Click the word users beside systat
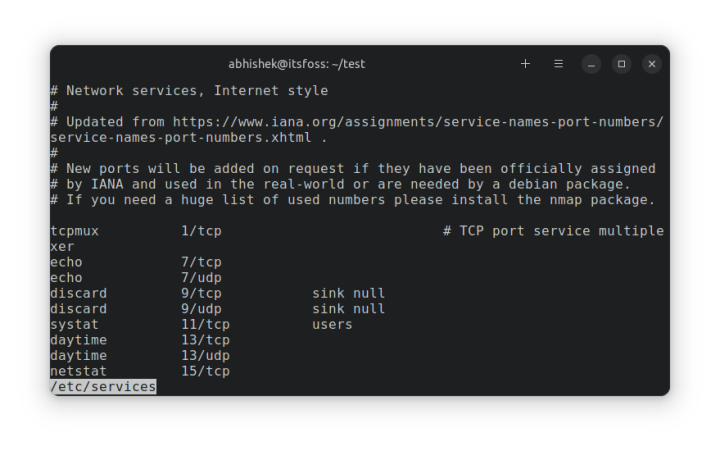 332,324
